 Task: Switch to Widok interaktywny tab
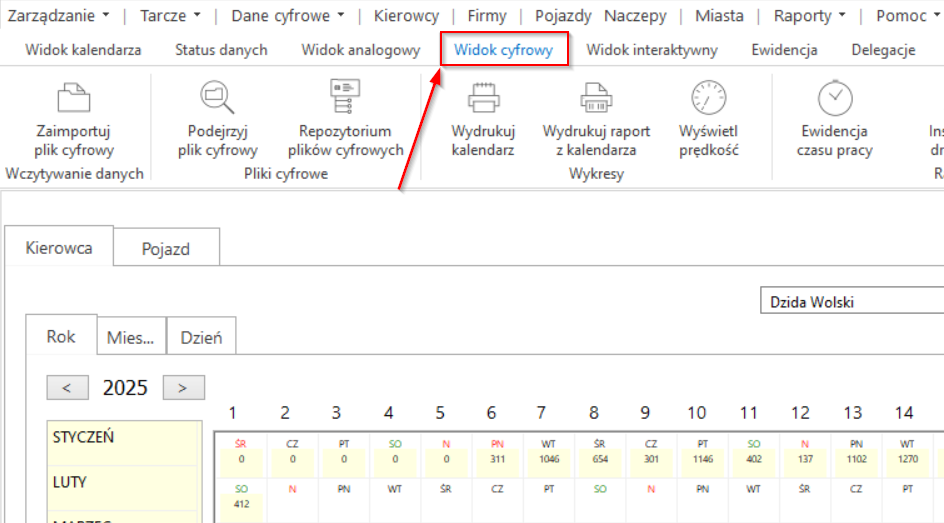coord(652,50)
